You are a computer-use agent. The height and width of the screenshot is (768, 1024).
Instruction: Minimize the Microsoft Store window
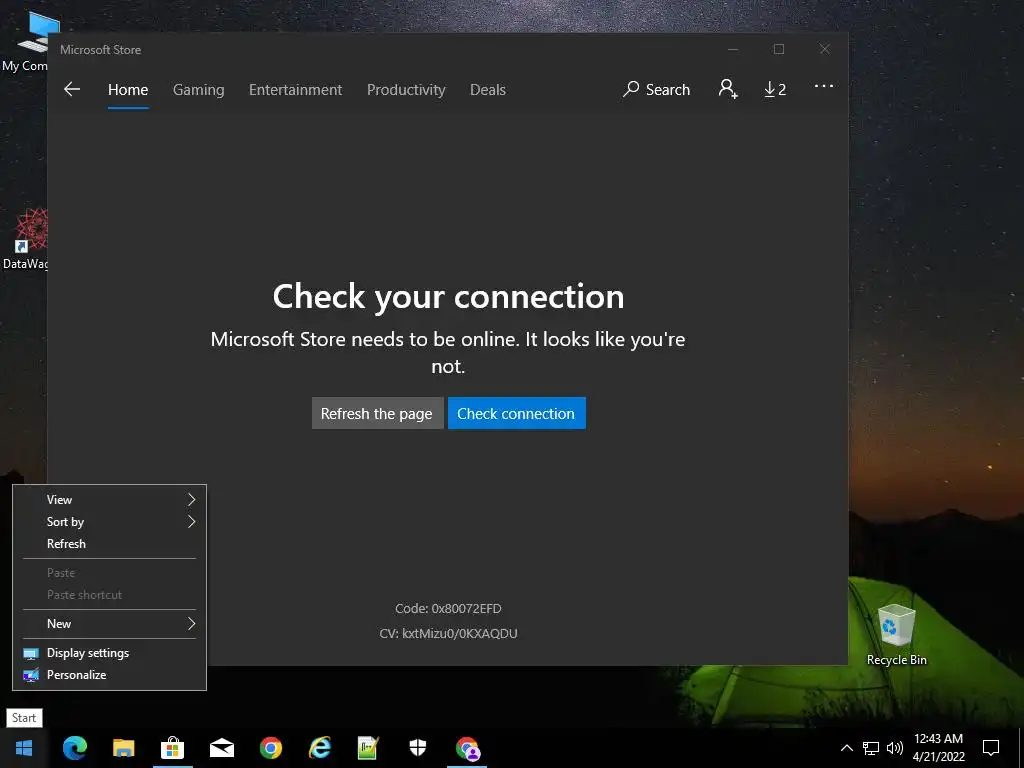tap(733, 50)
